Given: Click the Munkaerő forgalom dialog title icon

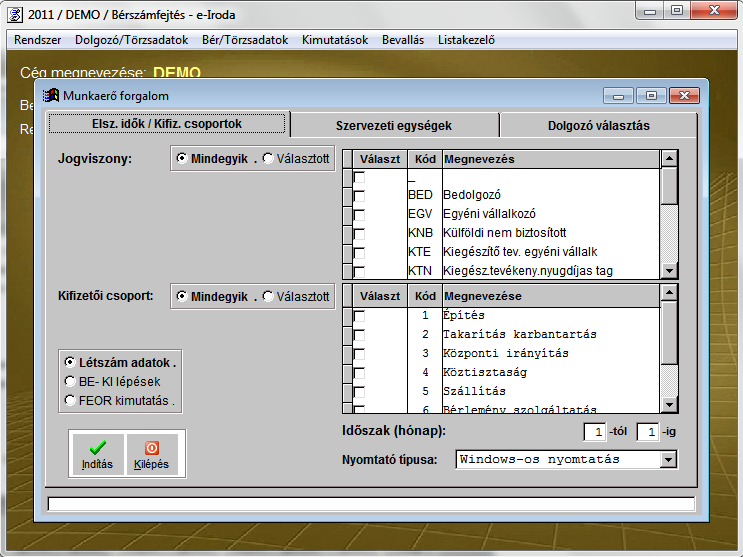Looking at the screenshot, I should point(51,96).
